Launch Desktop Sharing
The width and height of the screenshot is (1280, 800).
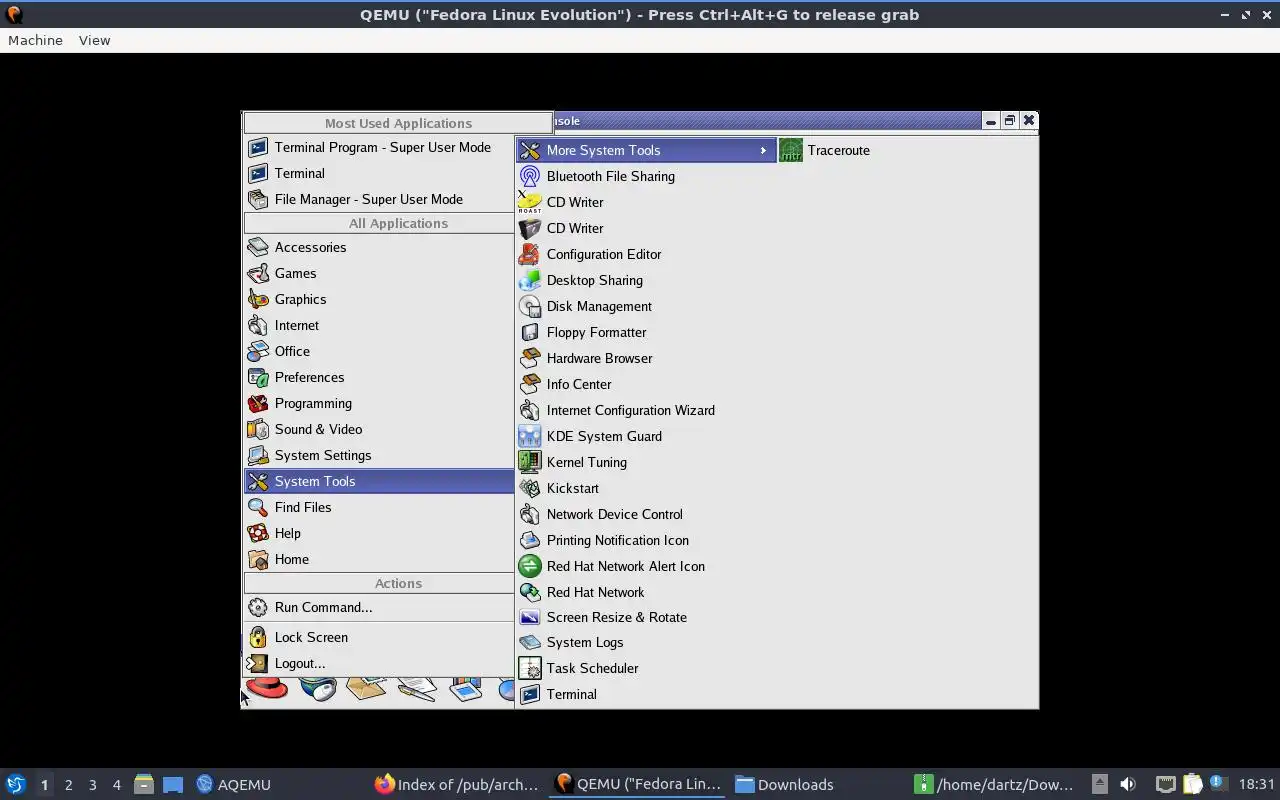(x=646, y=280)
